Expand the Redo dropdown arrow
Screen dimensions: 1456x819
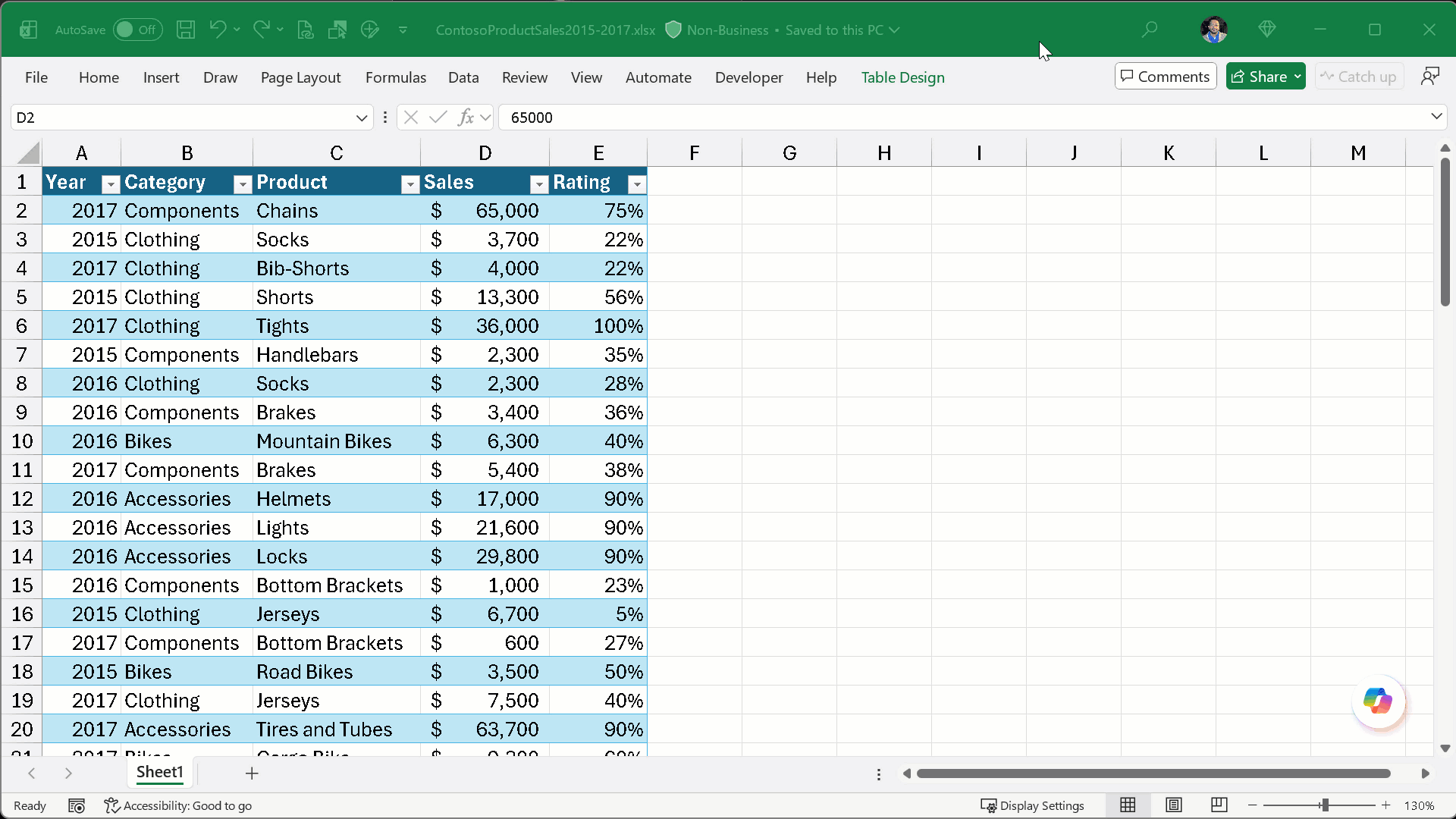click(x=280, y=30)
